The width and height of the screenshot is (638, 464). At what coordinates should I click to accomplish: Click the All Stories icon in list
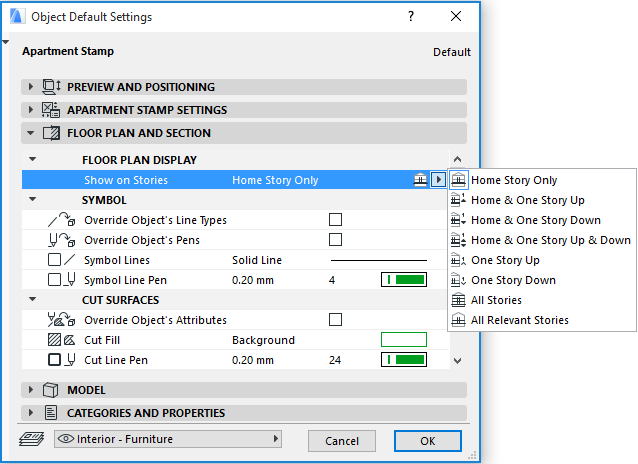tap(459, 300)
